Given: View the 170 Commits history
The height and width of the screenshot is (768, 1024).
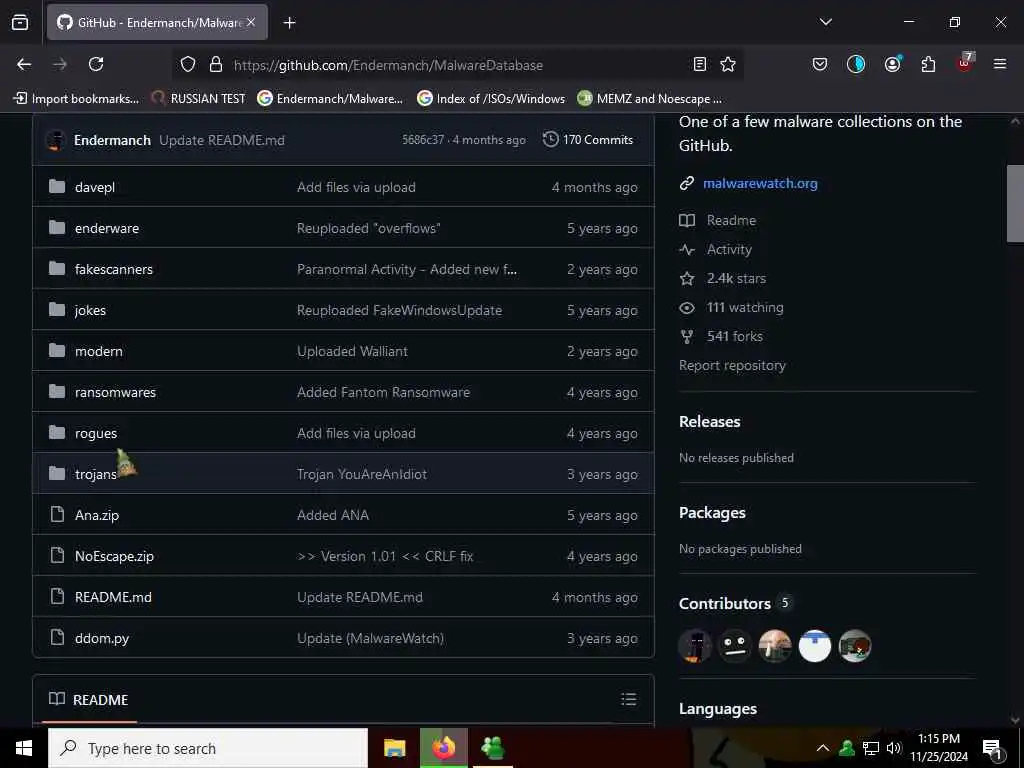Looking at the screenshot, I should (x=588, y=140).
